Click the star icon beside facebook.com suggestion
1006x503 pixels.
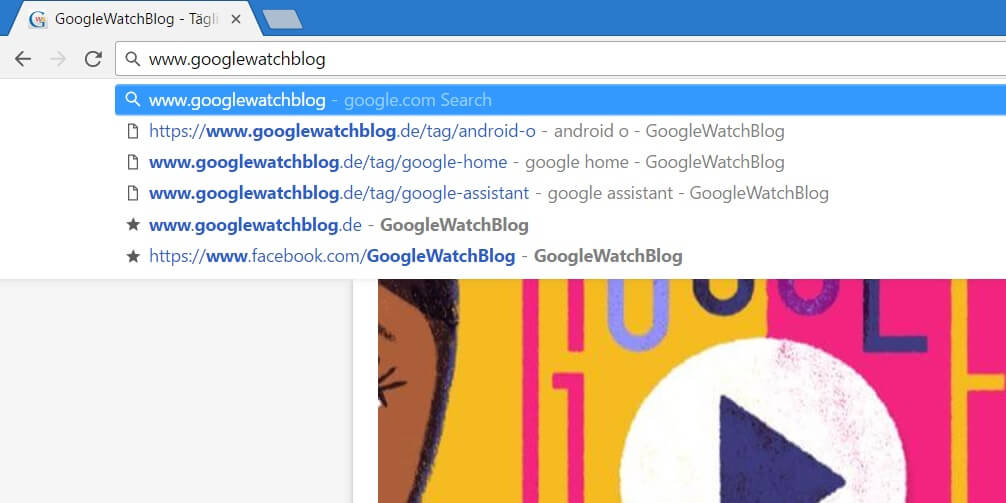(133, 256)
